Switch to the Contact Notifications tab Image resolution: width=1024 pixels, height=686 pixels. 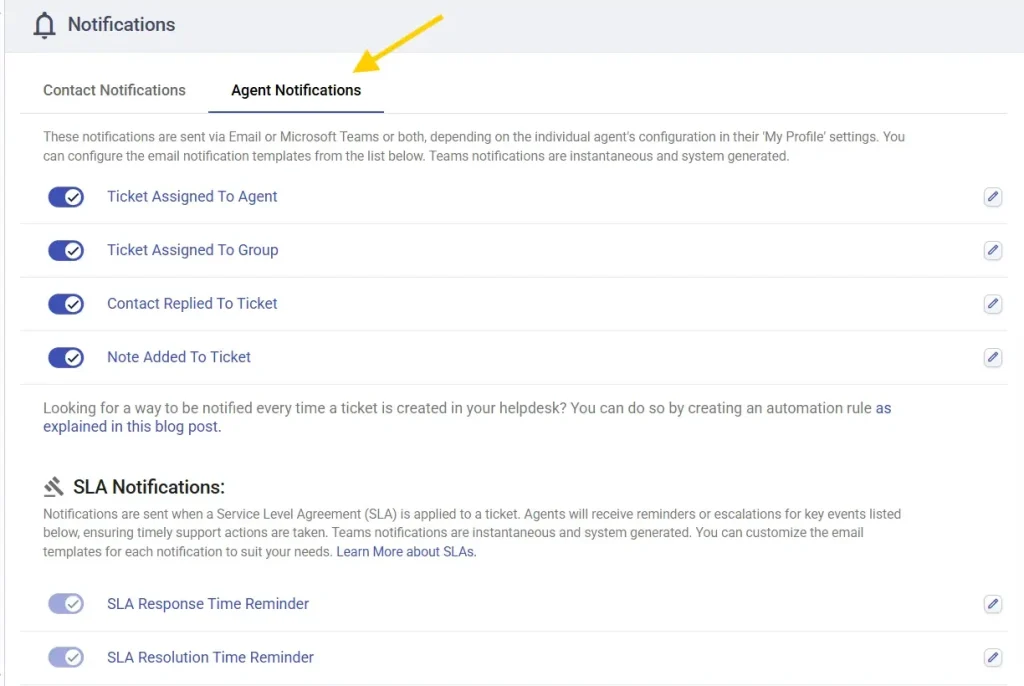pos(114,90)
